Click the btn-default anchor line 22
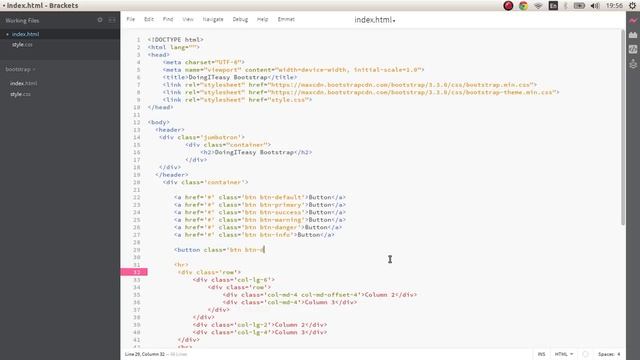This screenshot has height=360, width=640. coord(260,197)
